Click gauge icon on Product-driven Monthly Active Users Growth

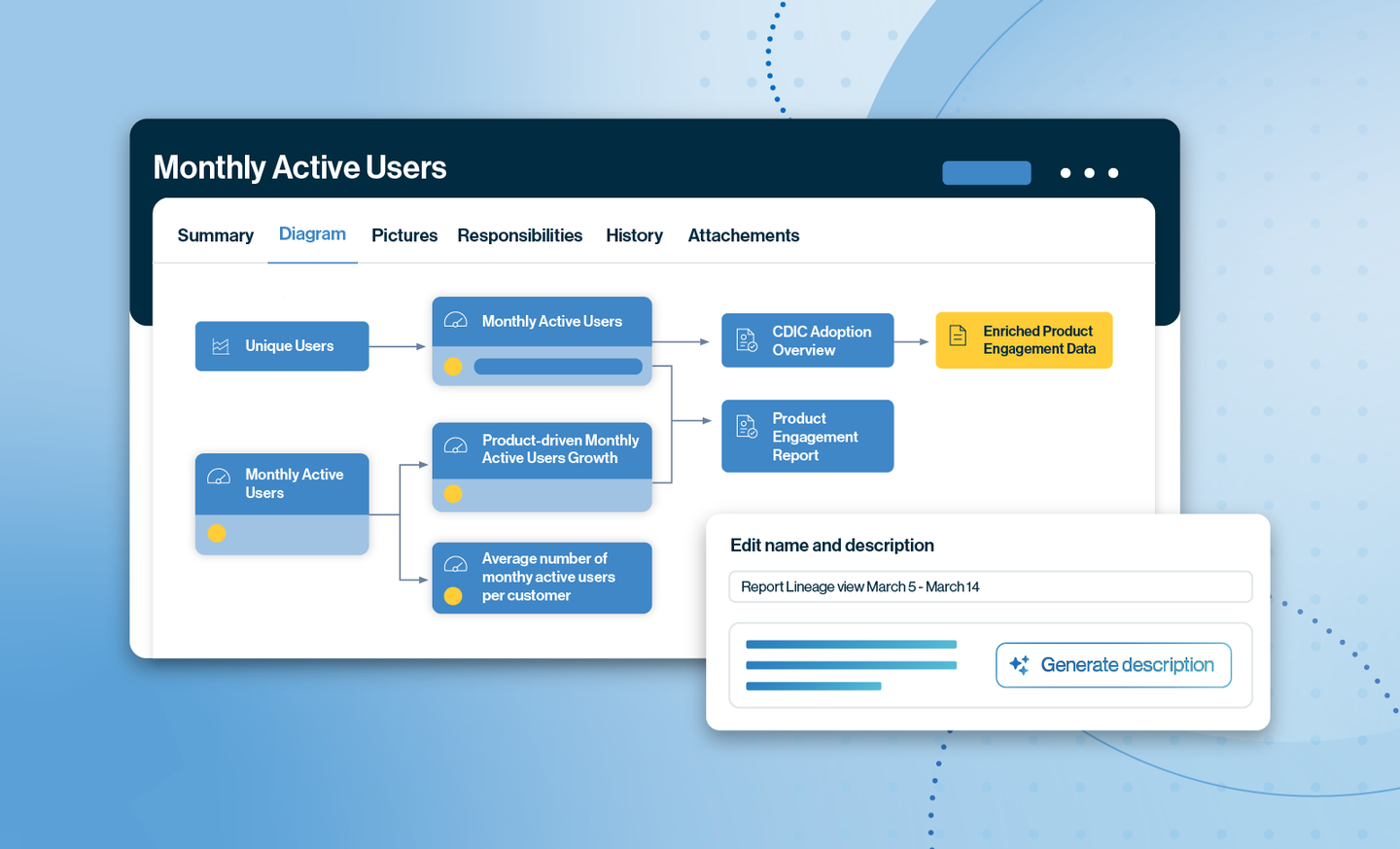pyautogui.click(x=455, y=447)
